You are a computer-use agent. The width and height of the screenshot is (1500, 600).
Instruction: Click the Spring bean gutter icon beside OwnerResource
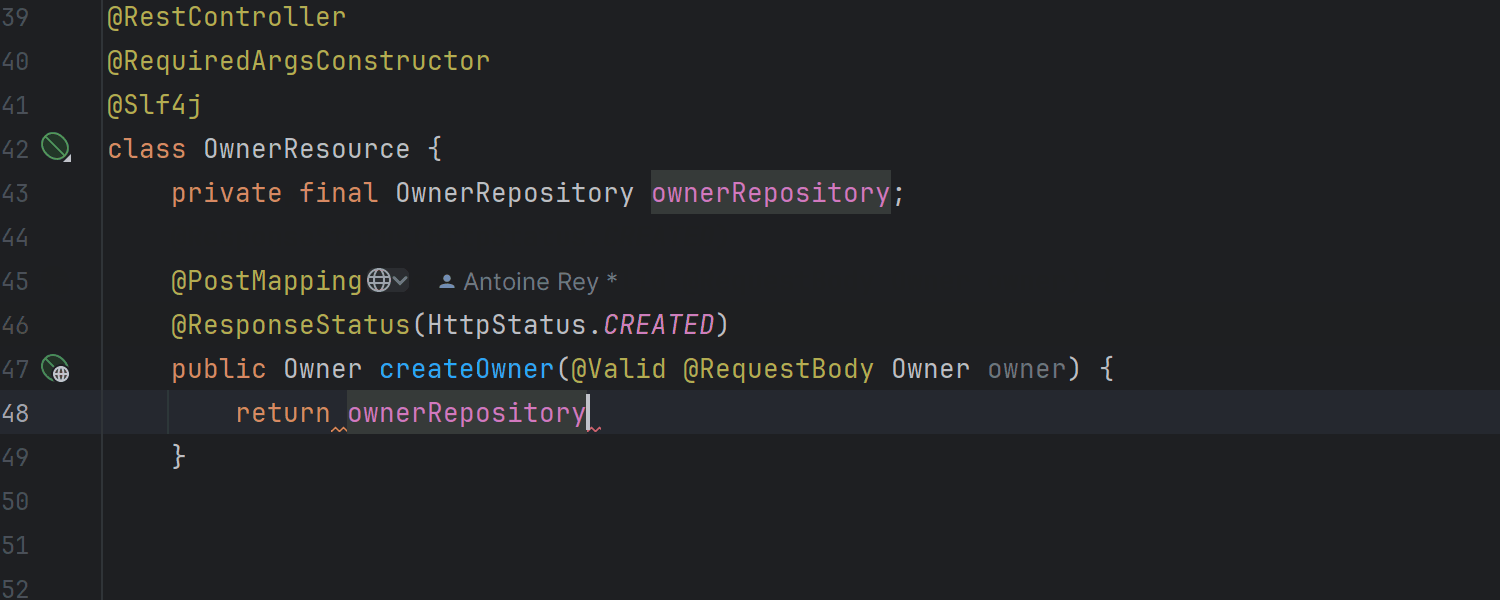pyautogui.click(x=55, y=149)
